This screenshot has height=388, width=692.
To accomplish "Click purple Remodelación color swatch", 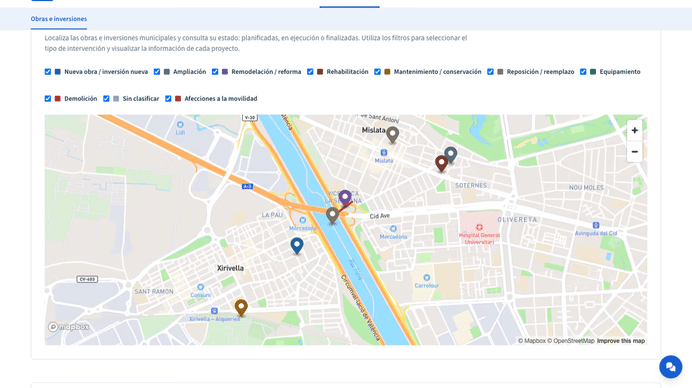I will click(x=225, y=72).
